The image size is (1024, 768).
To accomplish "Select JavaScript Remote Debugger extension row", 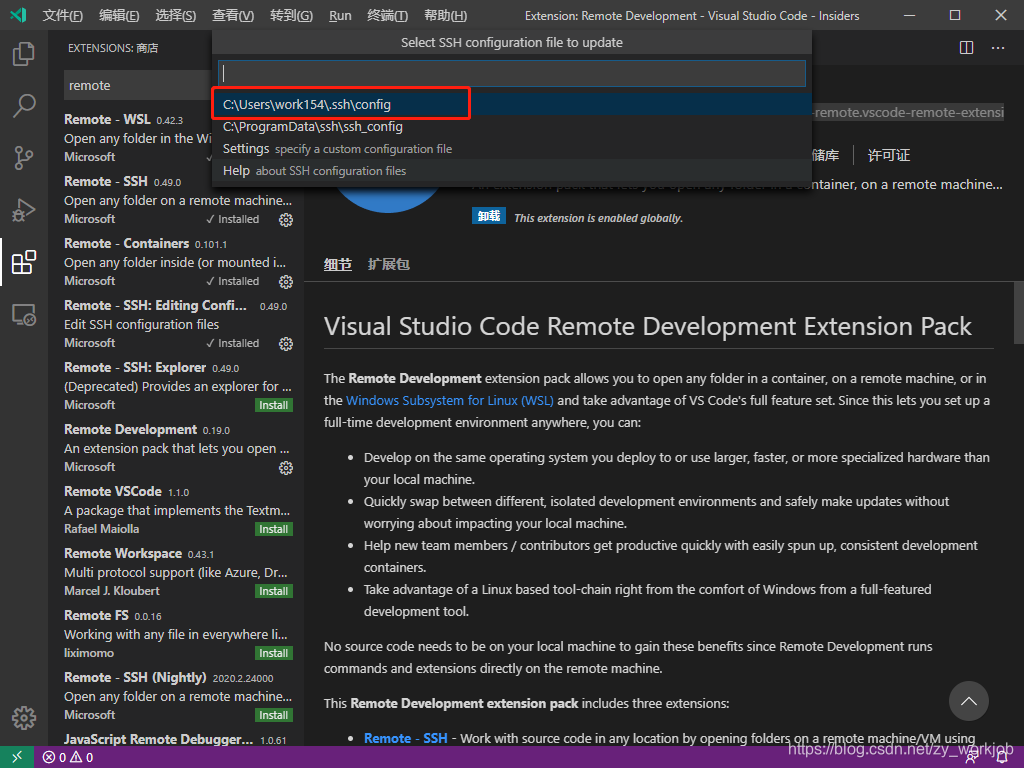I will 176,739.
